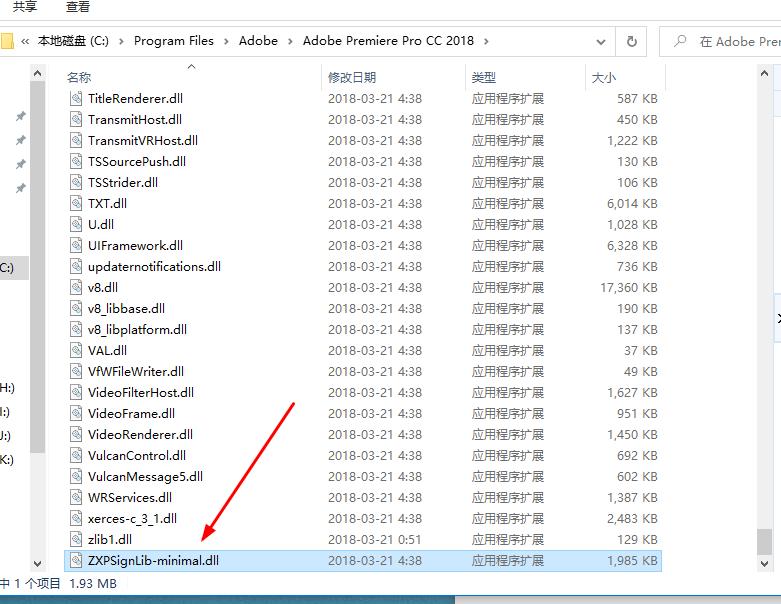Image resolution: width=781 pixels, height=604 pixels.
Task: Click the VideoRenderer.dll file icon
Action: pyautogui.click(x=76, y=434)
